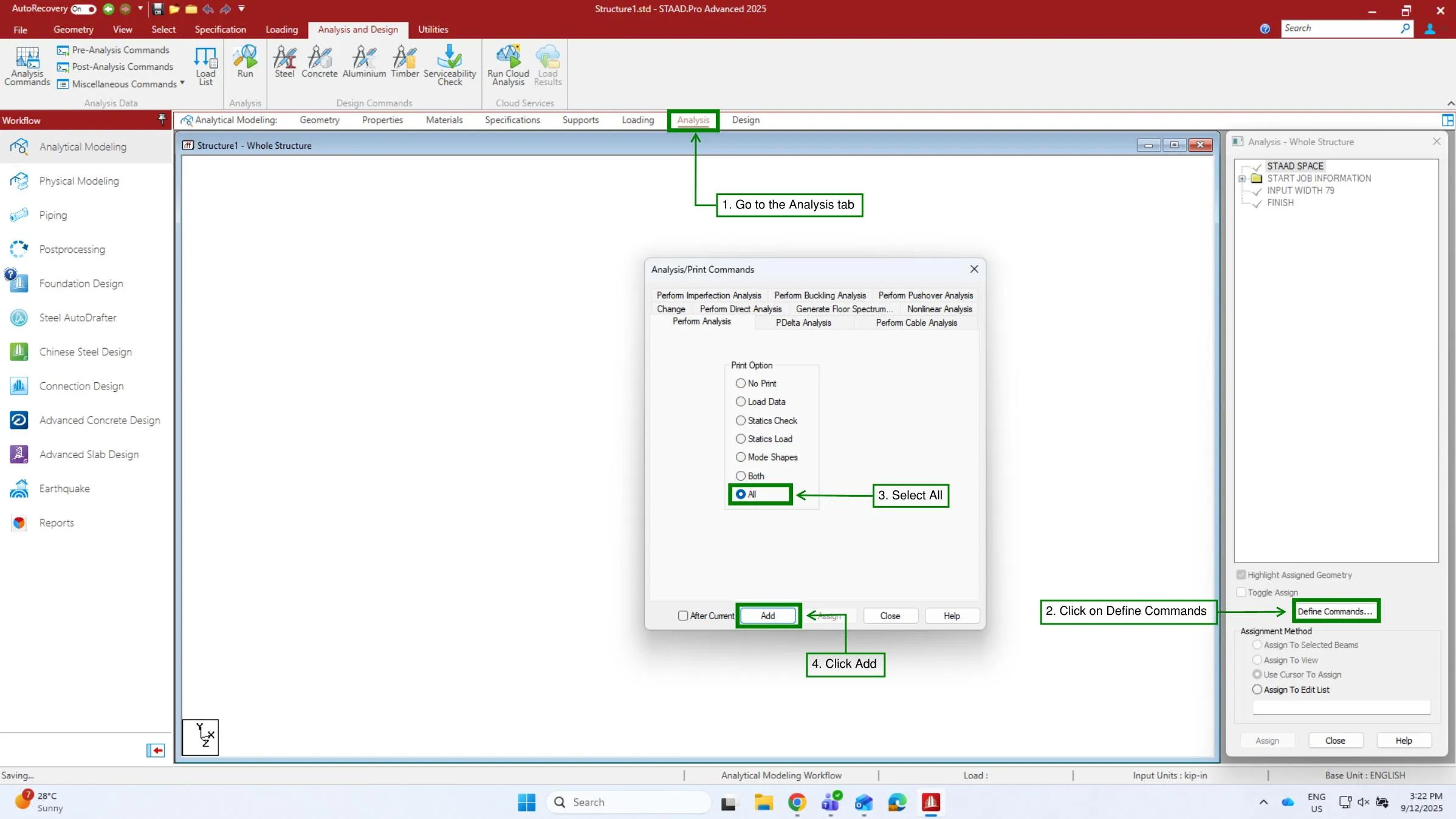Select the Statics Check radio option

tap(741, 420)
